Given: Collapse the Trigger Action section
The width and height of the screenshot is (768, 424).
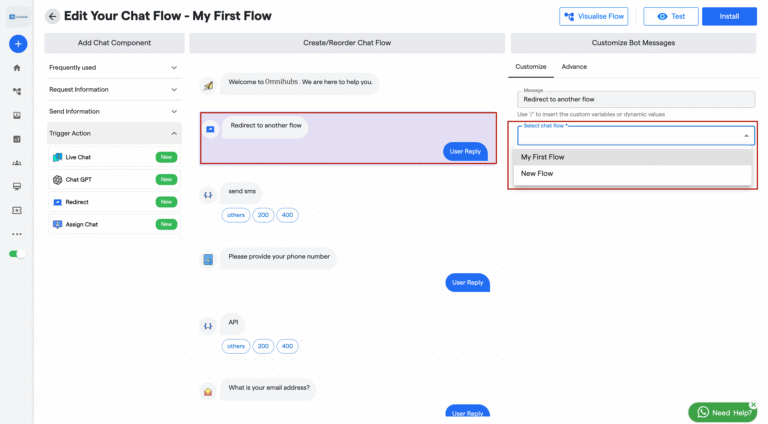Looking at the screenshot, I should pos(114,133).
